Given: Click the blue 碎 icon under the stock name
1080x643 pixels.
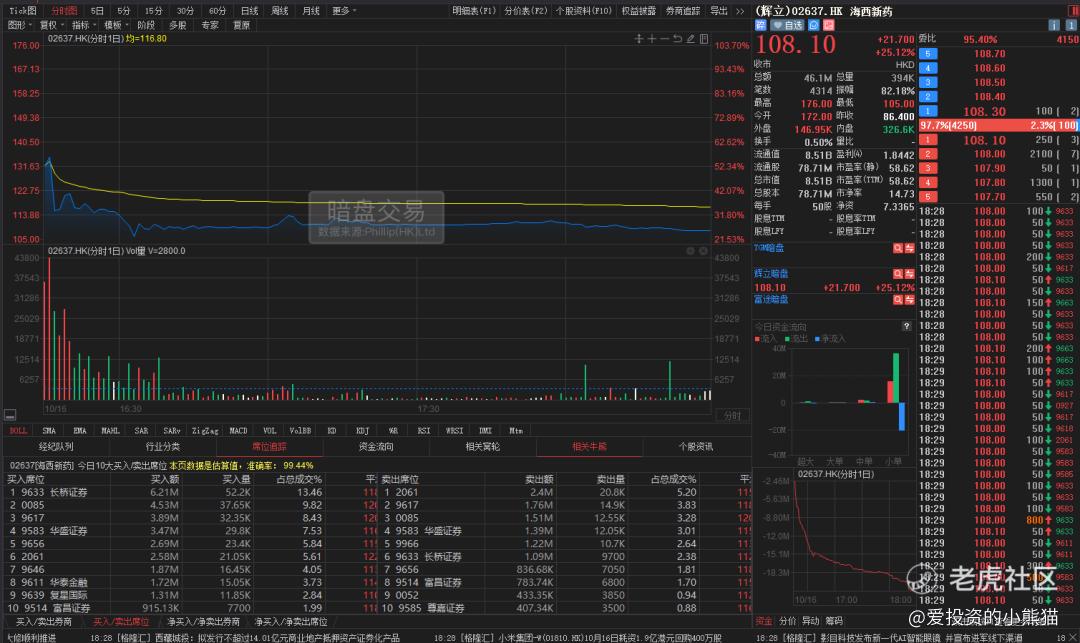Looking at the screenshot, I should pyautogui.click(x=760, y=25).
